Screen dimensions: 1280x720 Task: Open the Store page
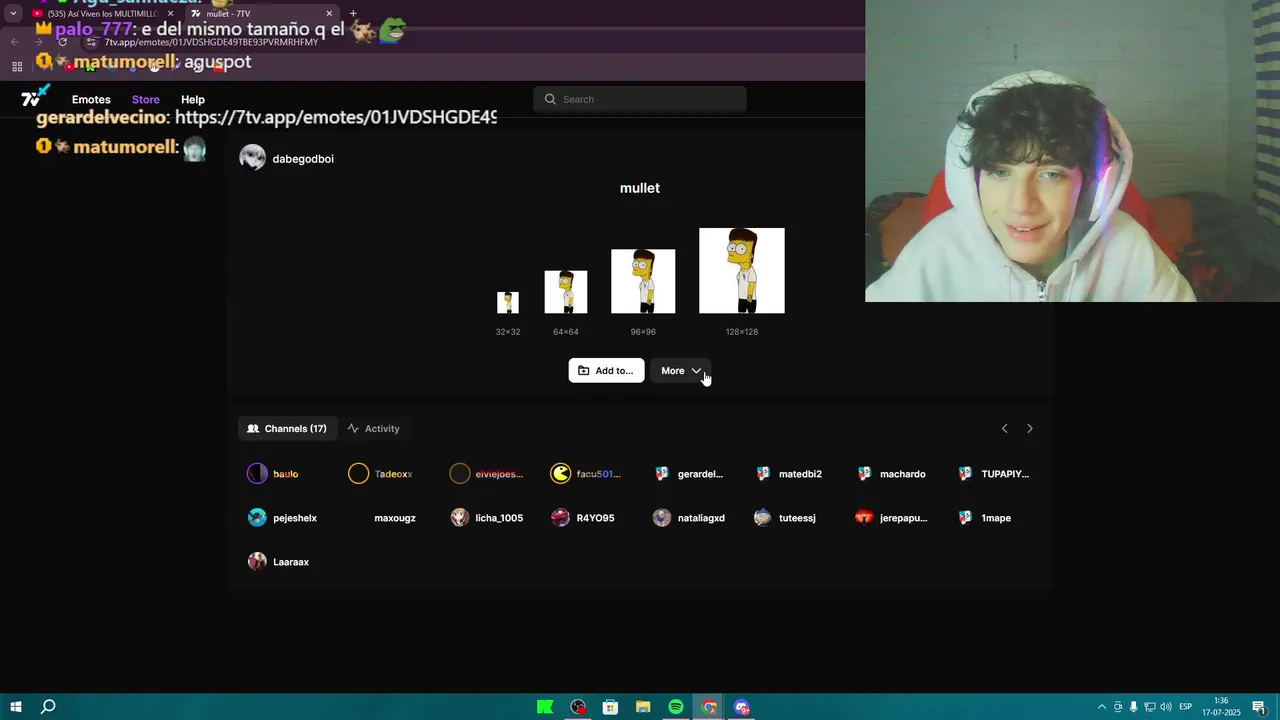point(146,100)
